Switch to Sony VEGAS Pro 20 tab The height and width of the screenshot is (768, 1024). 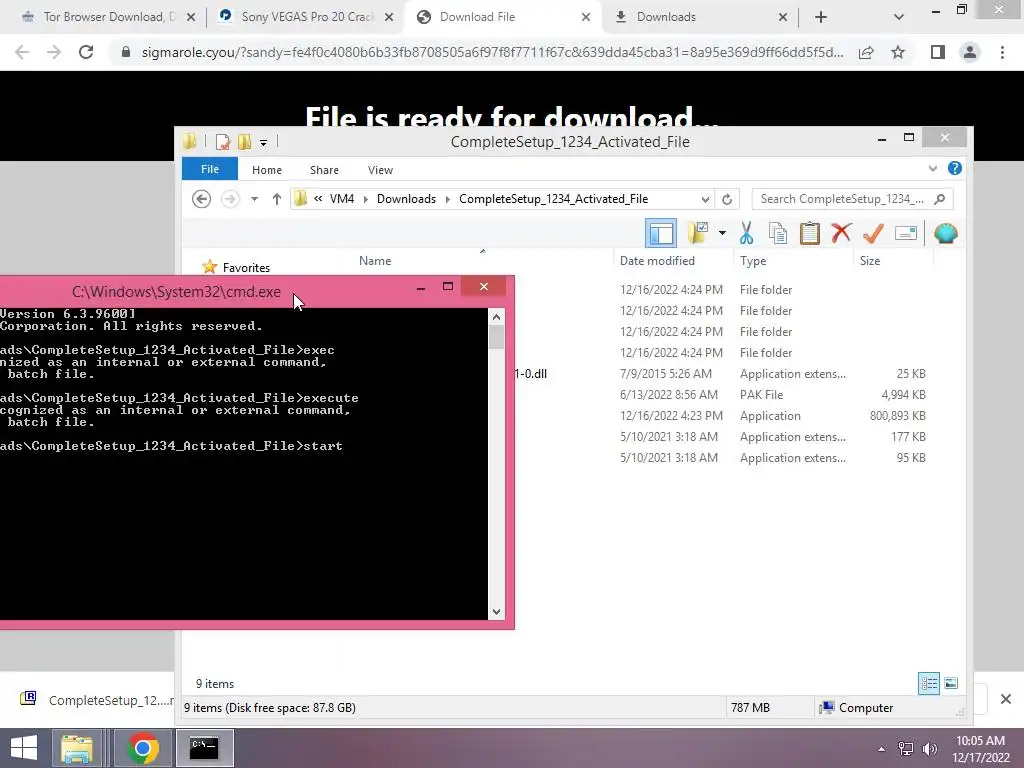tap(306, 17)
